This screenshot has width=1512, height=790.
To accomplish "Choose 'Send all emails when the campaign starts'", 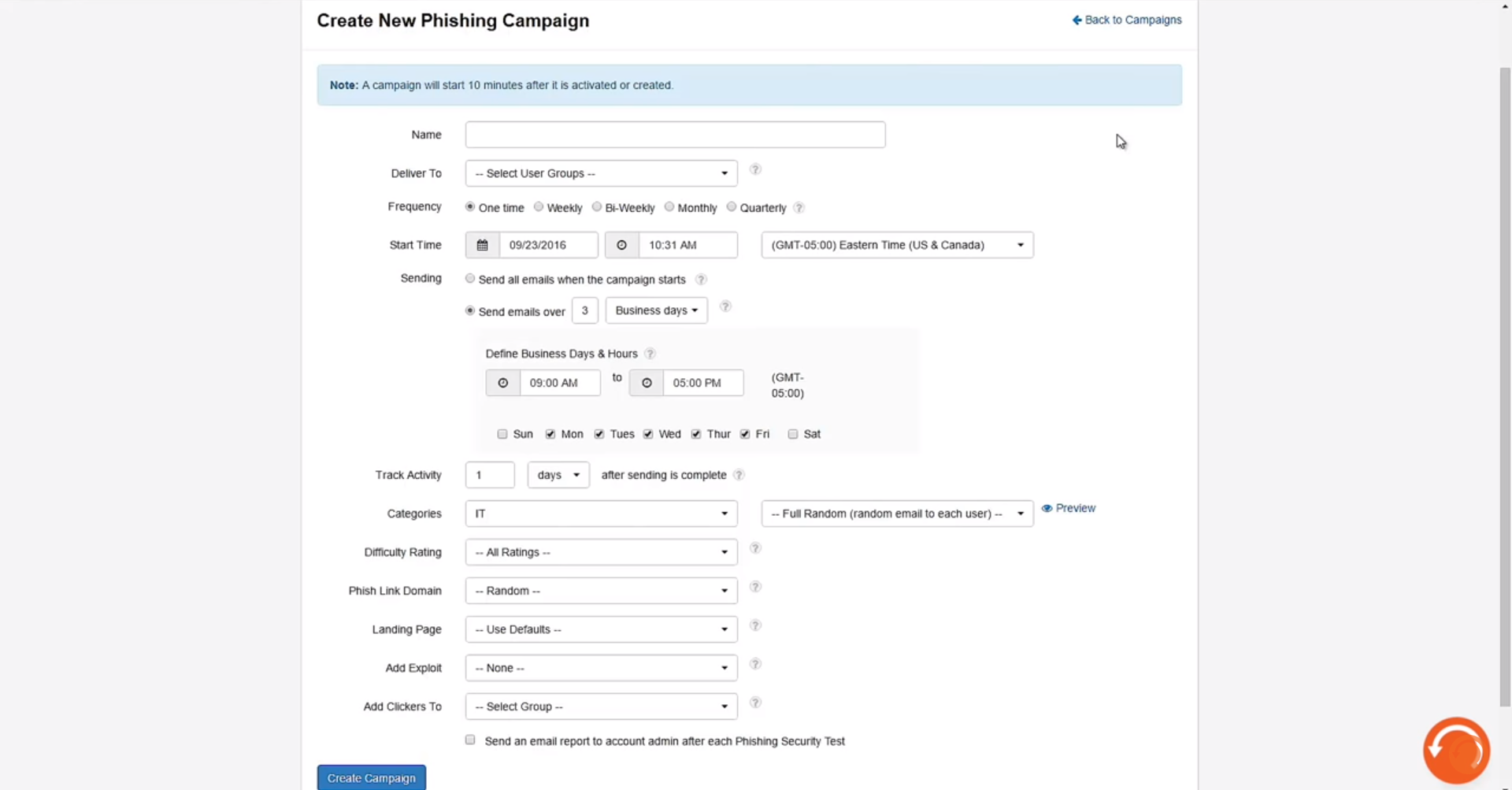I will pyautogui.click(x=470, y=278).
